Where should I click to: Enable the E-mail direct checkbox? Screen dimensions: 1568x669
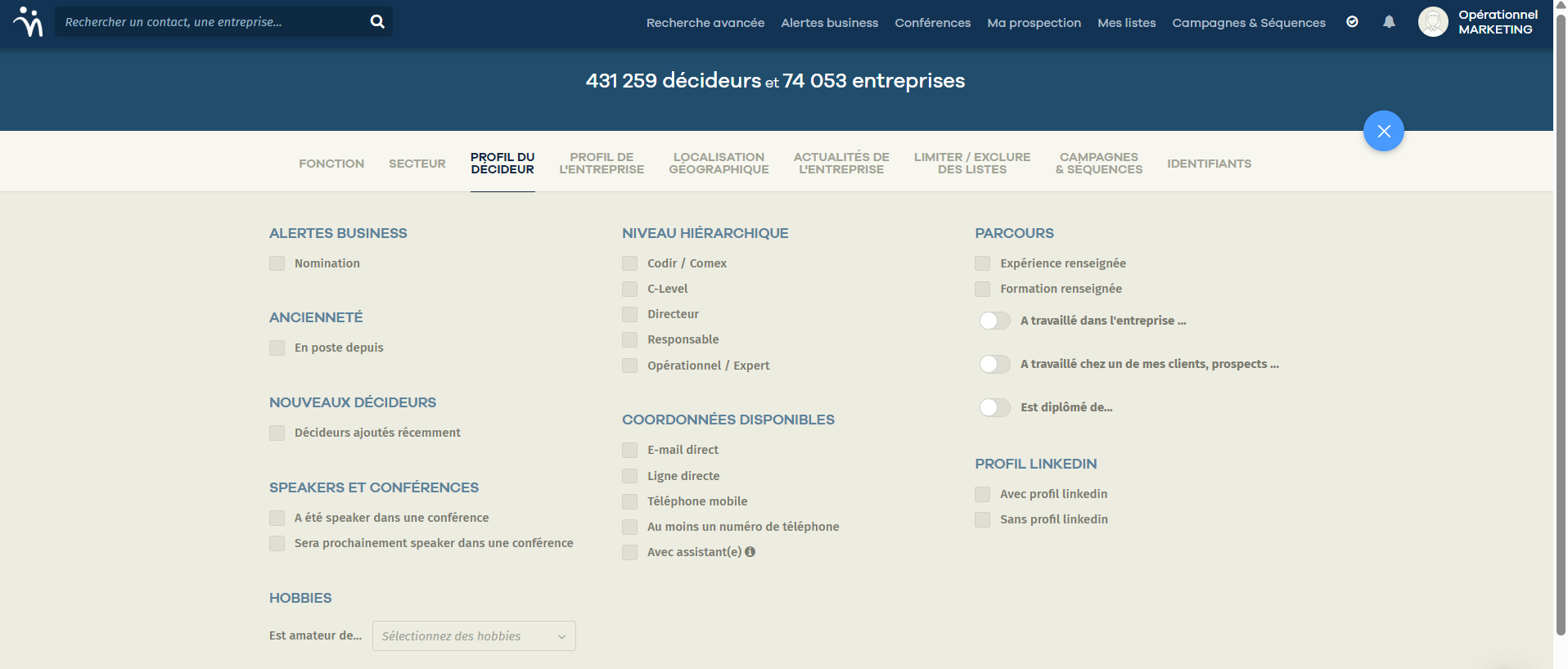629,450
